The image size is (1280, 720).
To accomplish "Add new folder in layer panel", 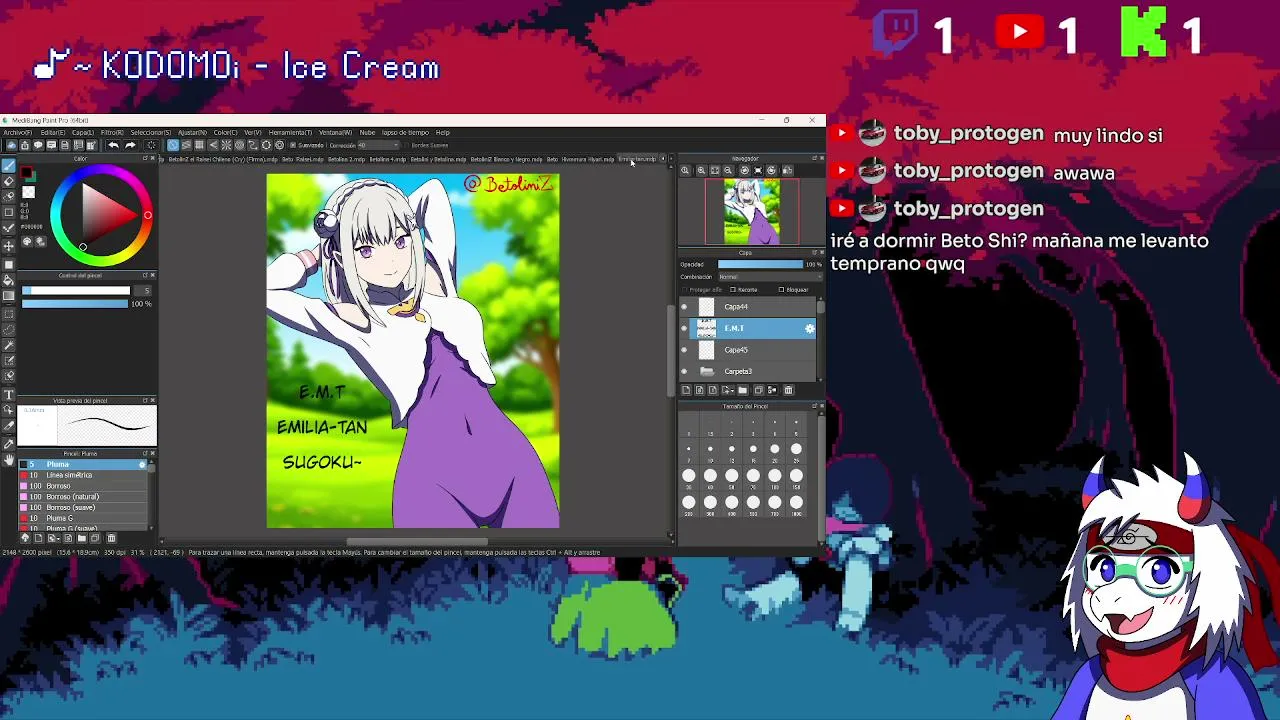I will [742, 390].
